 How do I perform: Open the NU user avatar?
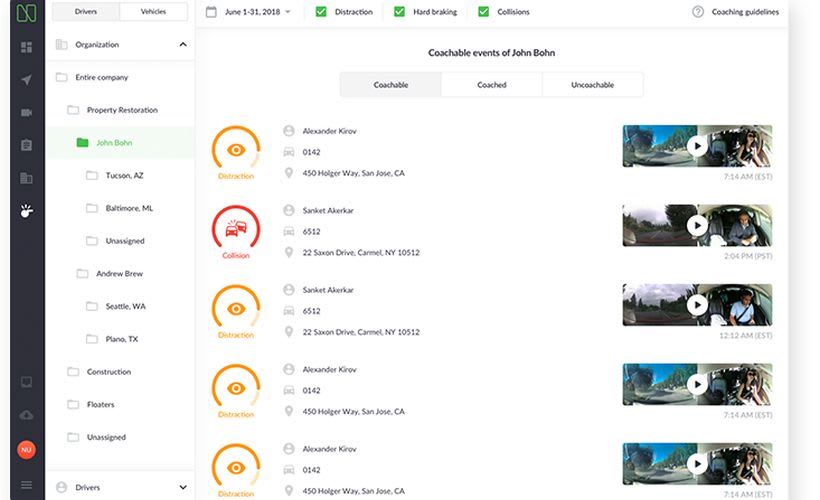tap(26, 449)
